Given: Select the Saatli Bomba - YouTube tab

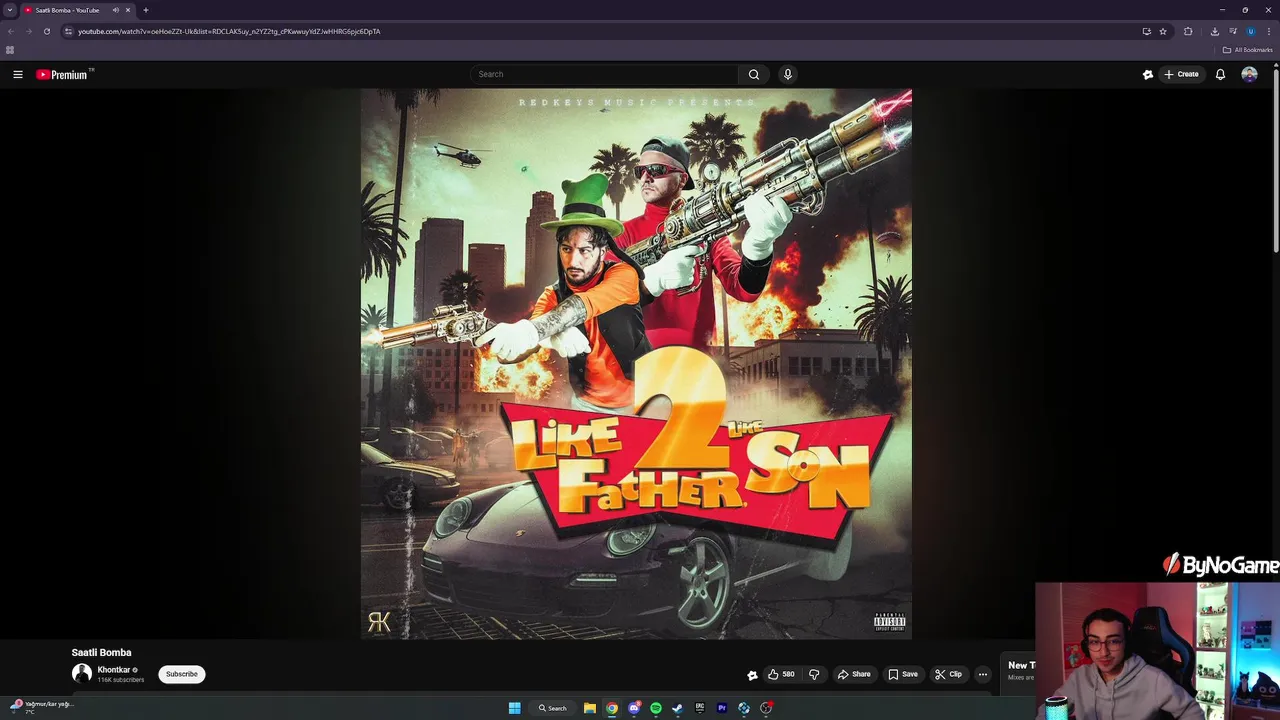Looking at the screenshot, I should click(x=68, y=10).
